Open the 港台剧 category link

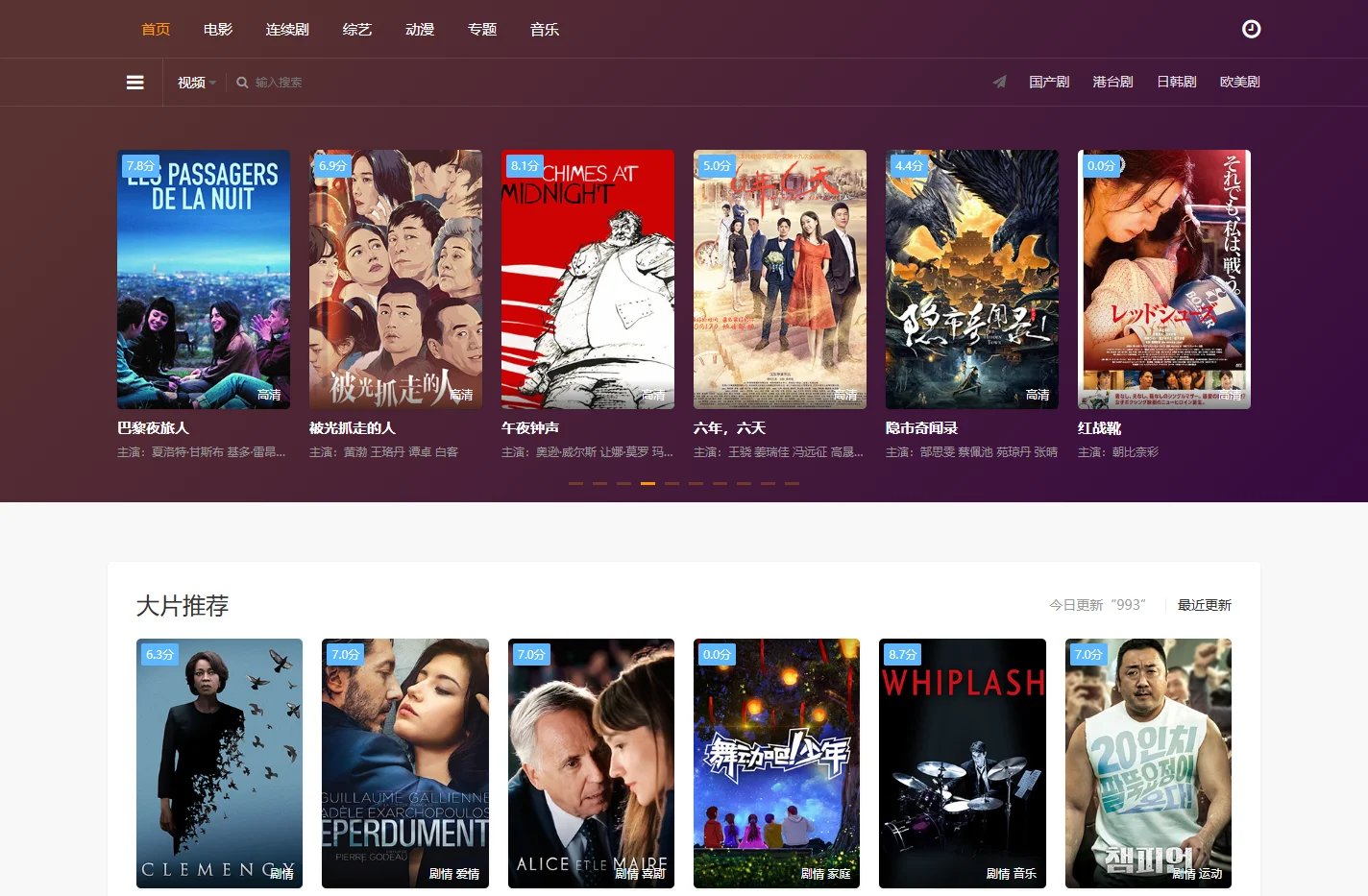tap(1112, 82)
